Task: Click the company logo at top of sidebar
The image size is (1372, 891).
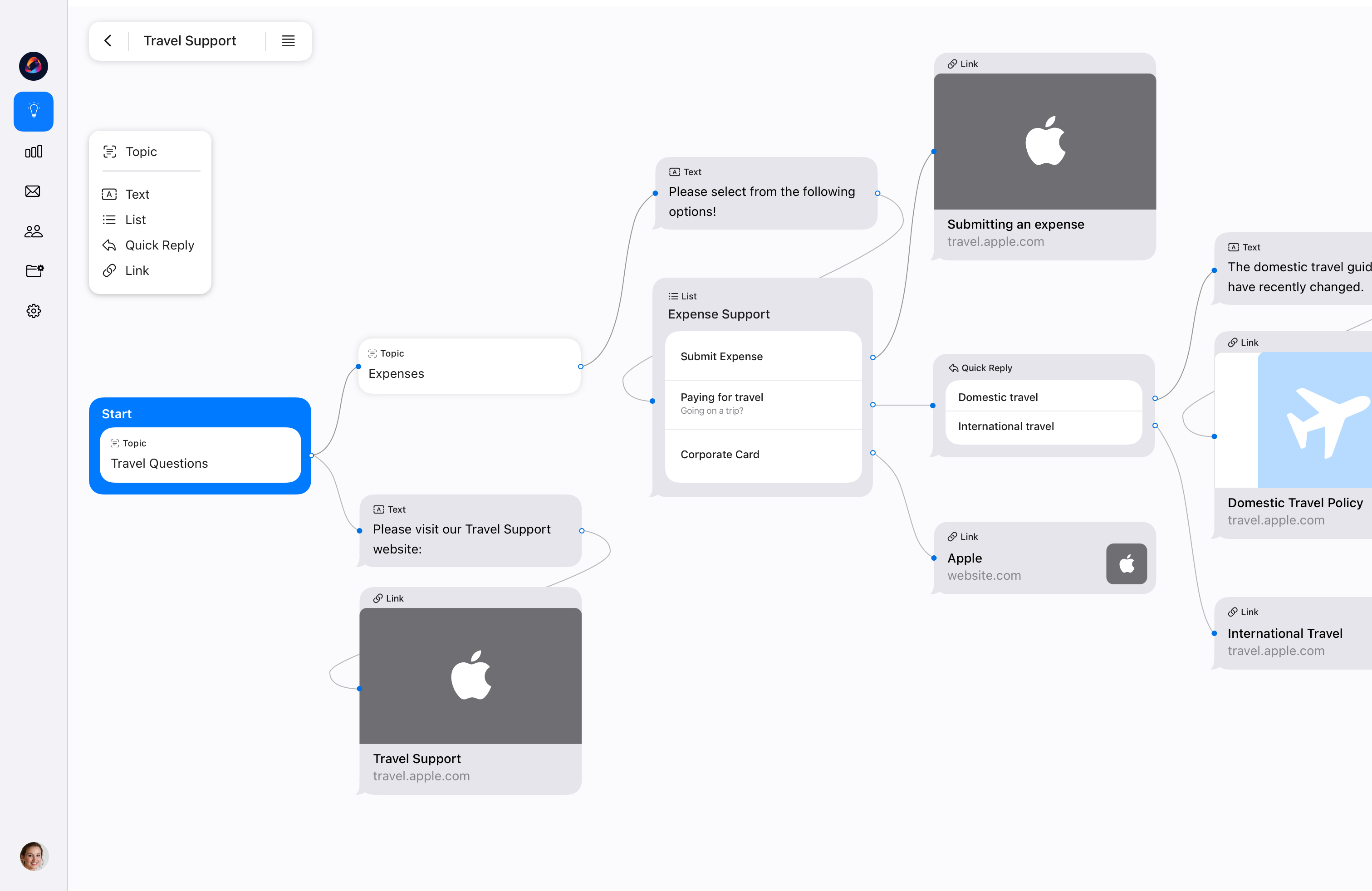Action: [x=33, y=66]
